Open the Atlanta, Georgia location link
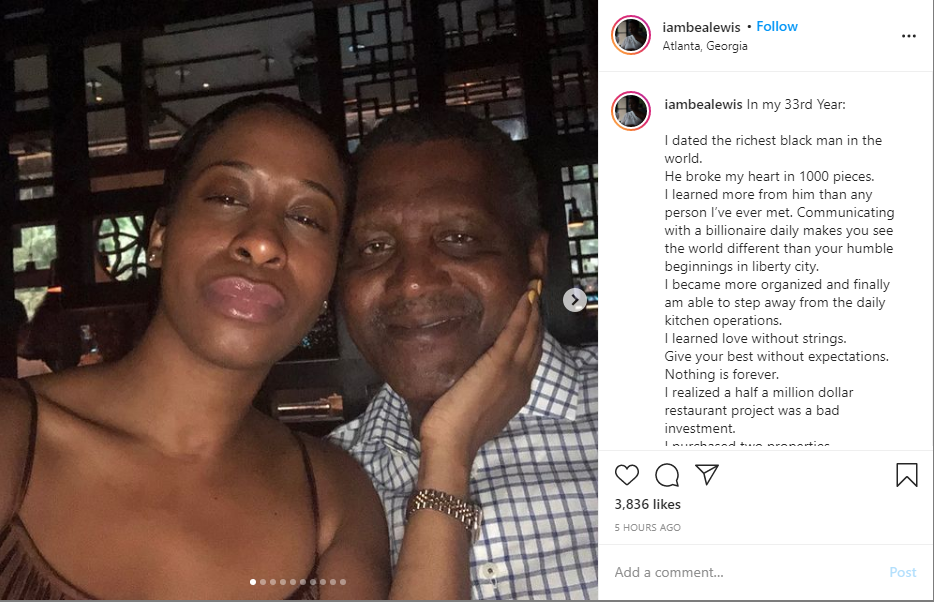Screen dimensions: 934x602 pos(705,46)
